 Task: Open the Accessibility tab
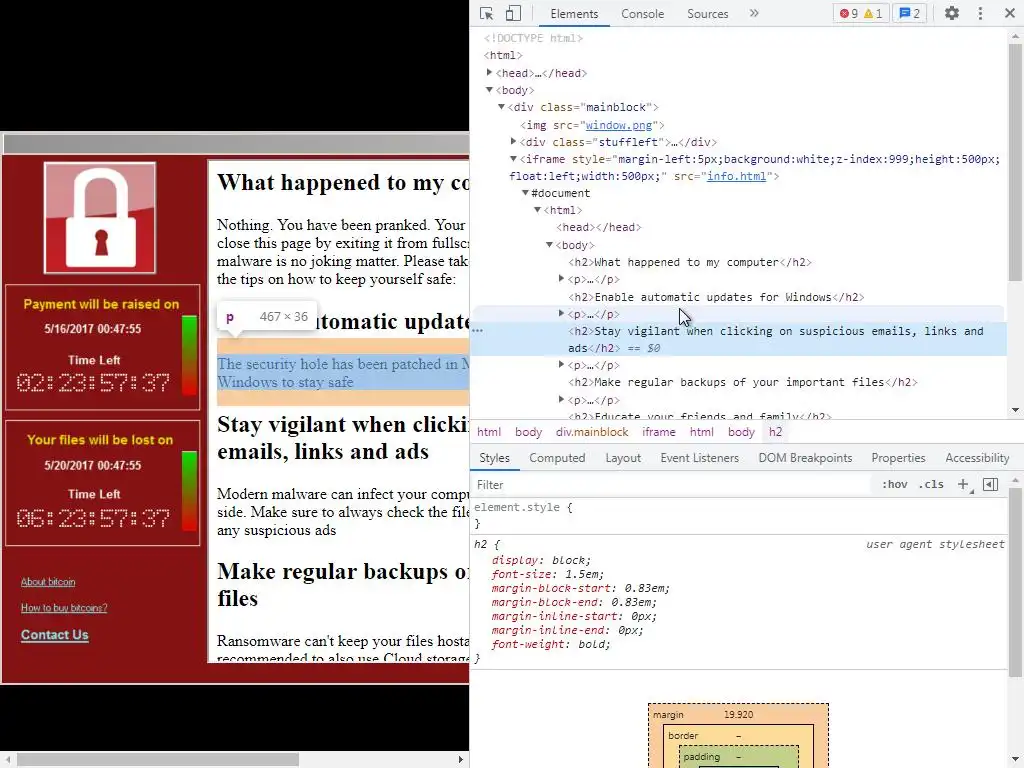(977, 458)
